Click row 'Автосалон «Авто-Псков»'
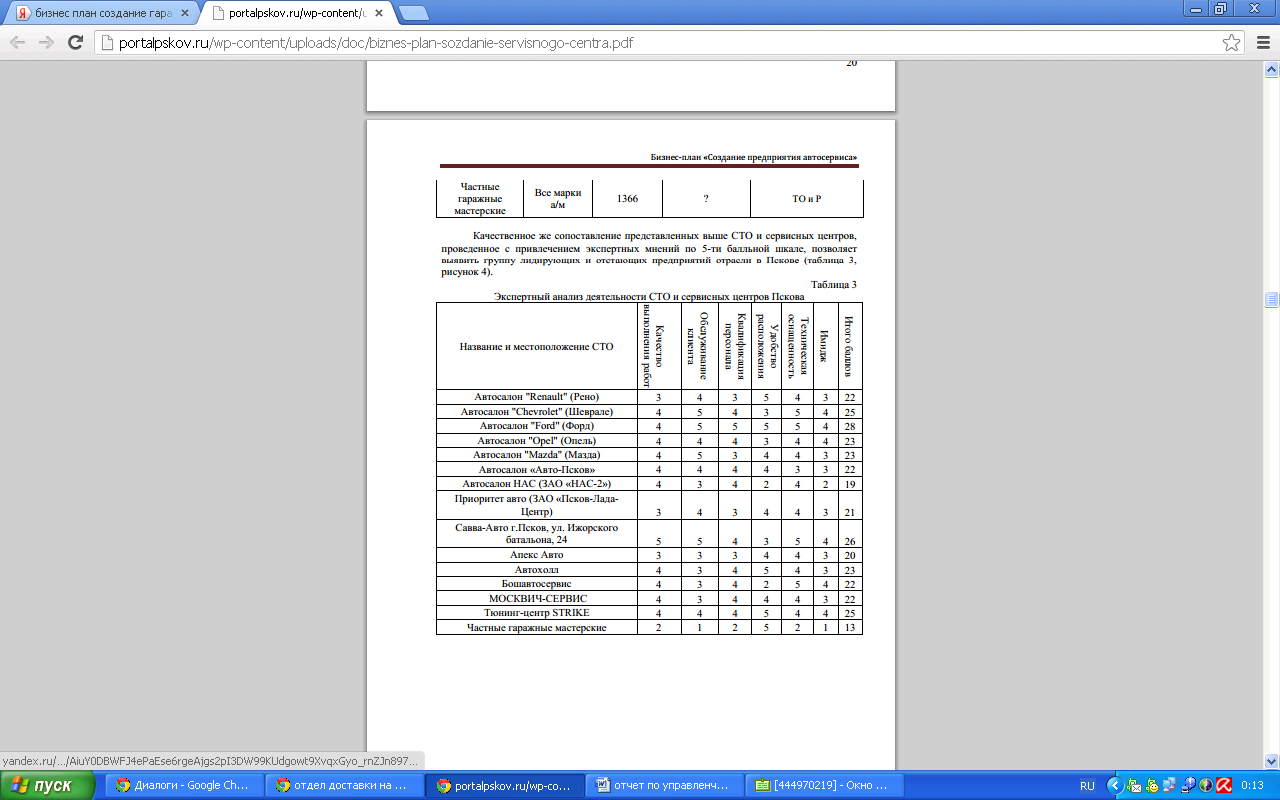 point(536,469)
